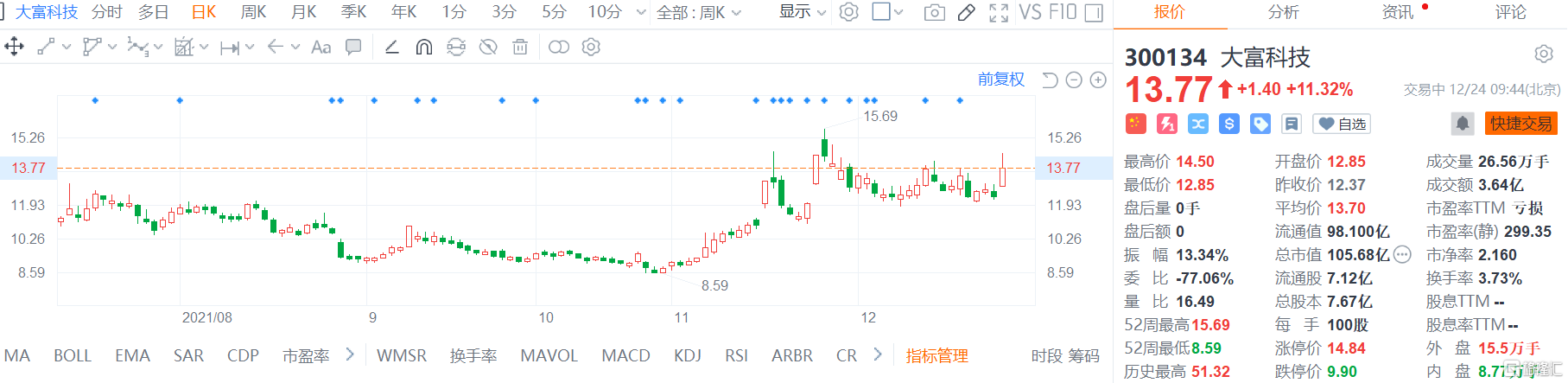Click the 快捷交易 quick trade button
This screenshot has height=383, width=1568.
1521,124
